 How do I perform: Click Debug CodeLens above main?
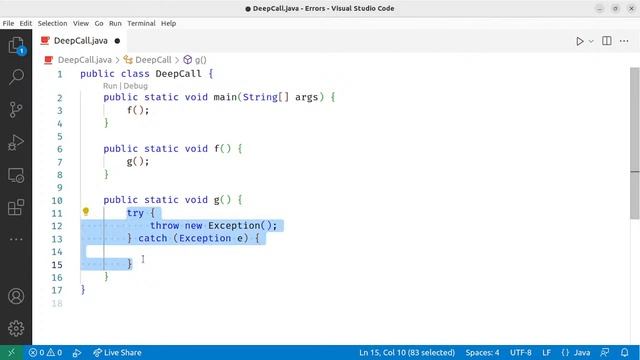click(135, 86)
